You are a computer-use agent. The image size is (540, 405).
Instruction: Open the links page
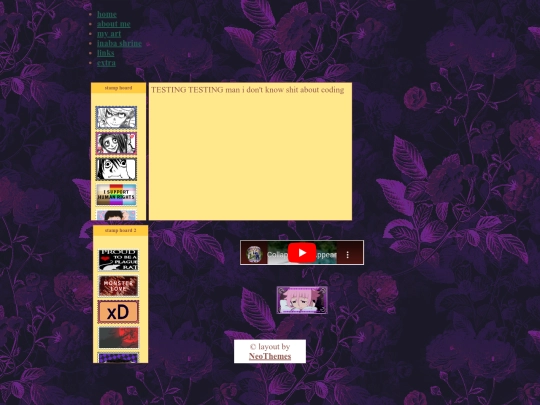(105, 53)
